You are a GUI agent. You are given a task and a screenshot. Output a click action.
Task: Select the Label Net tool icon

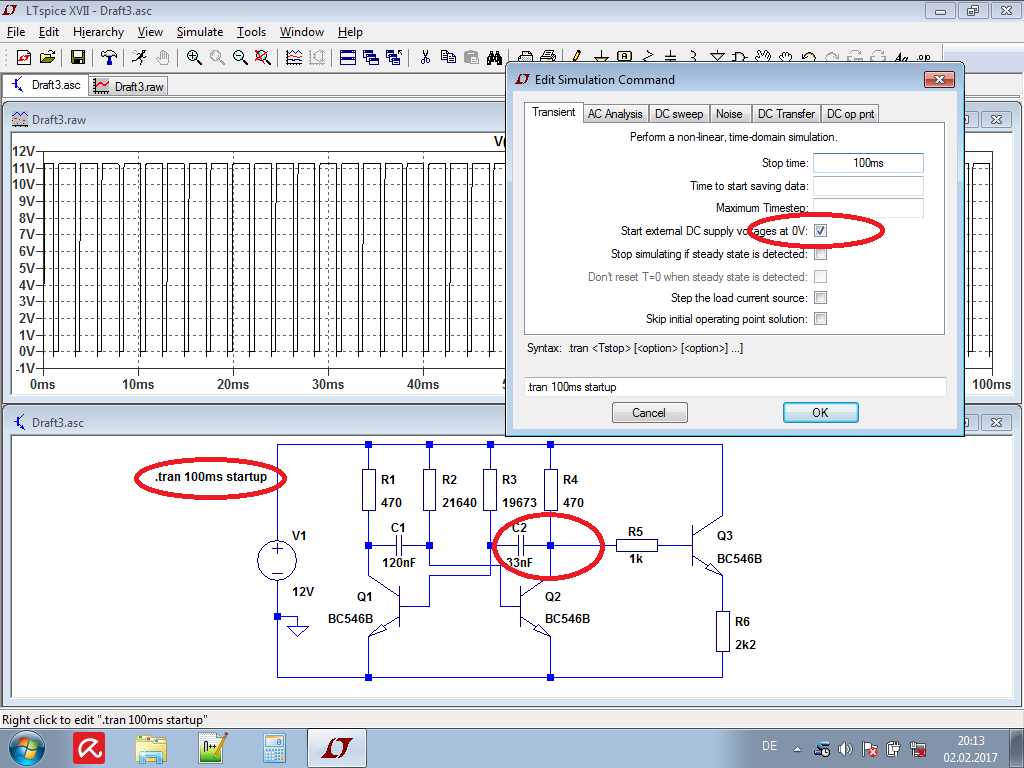[x=624, y=56]
